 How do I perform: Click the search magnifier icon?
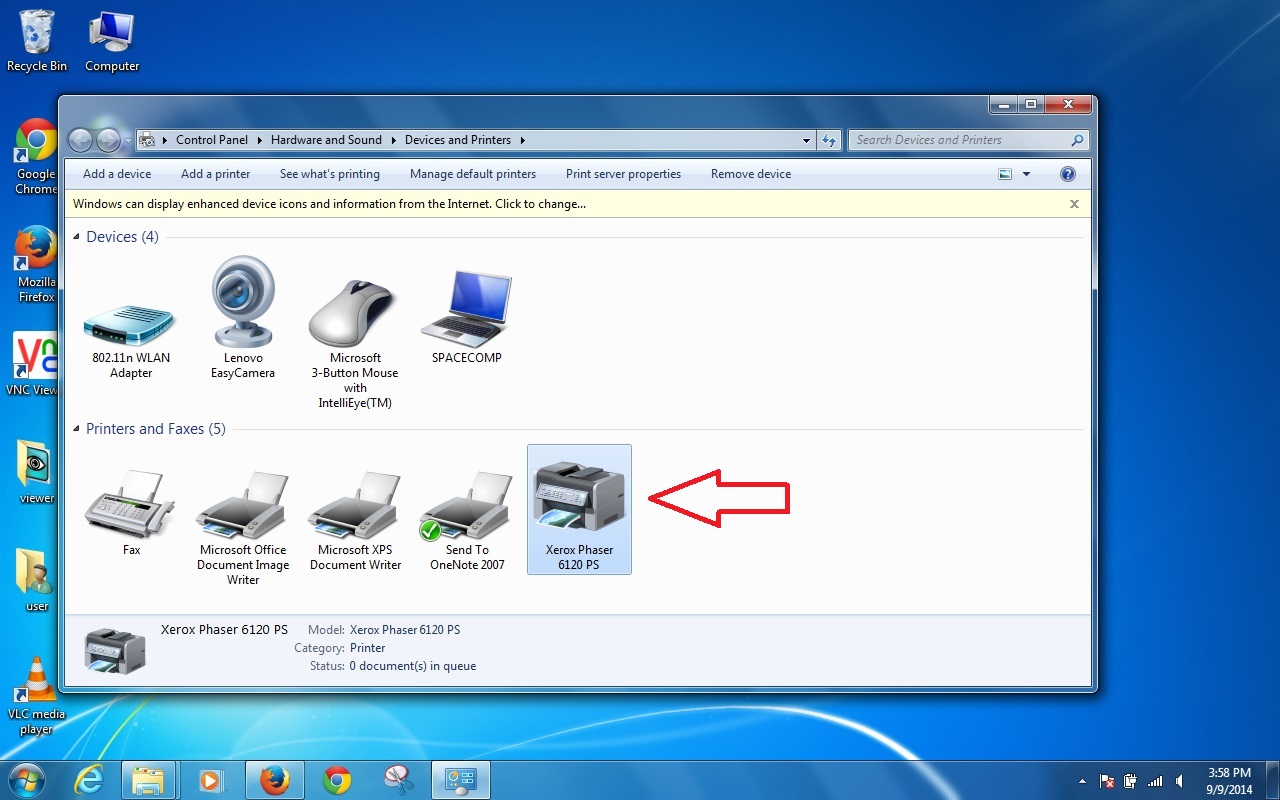pos(1077,140)
